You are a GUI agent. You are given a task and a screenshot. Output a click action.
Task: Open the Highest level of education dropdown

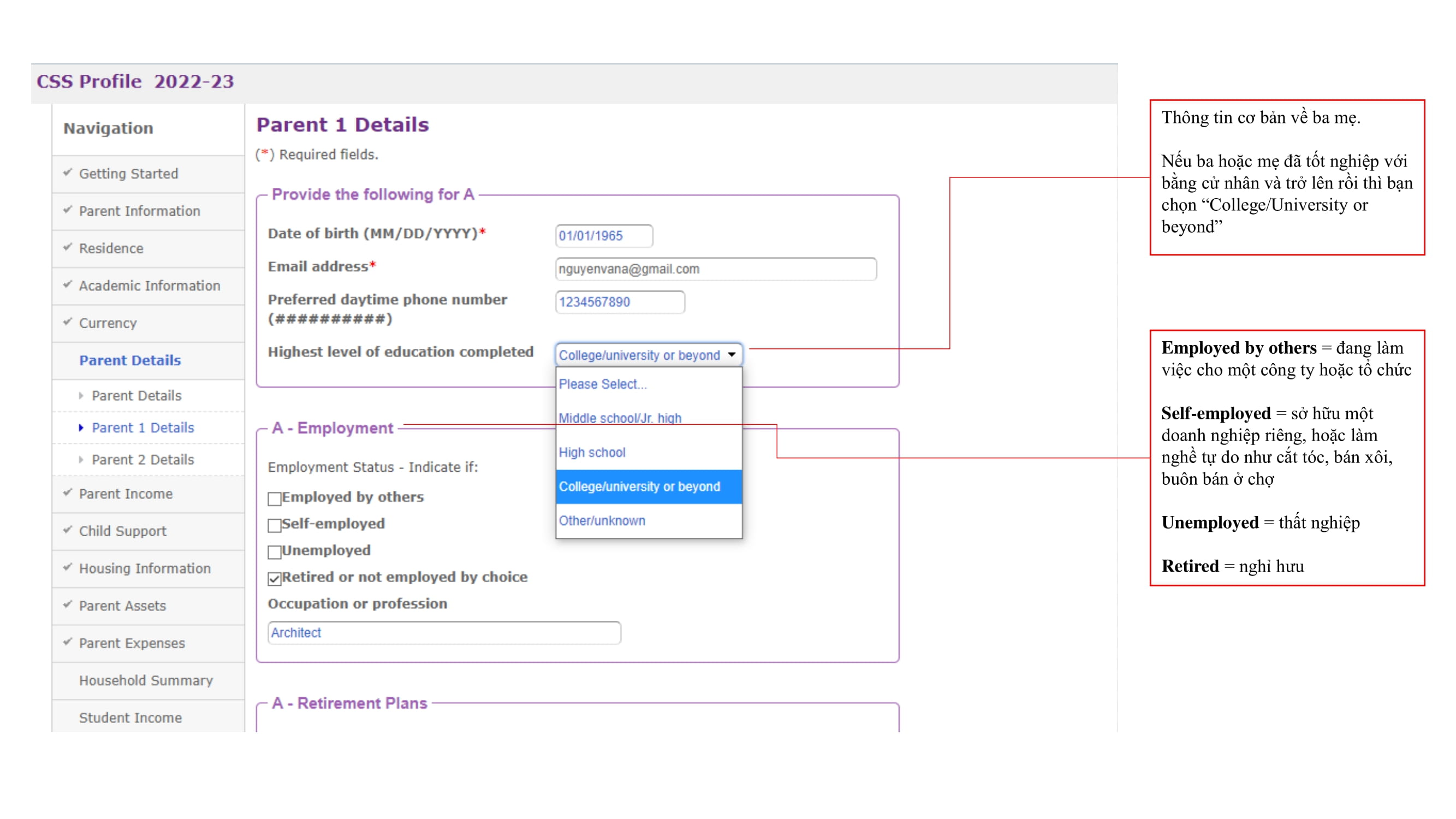click(649, 355)
